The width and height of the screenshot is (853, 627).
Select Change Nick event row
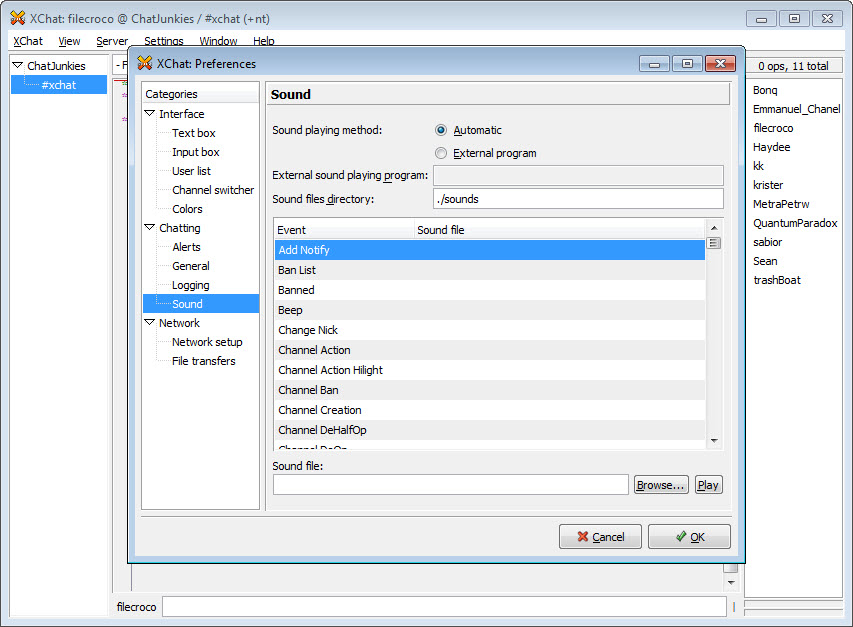(490, 330)
